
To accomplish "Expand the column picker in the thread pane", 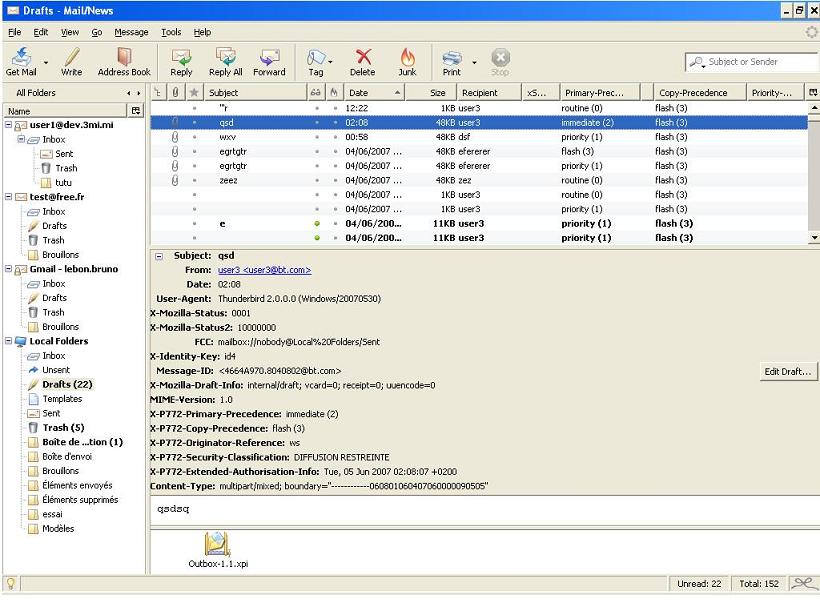I will click(812, 91).
